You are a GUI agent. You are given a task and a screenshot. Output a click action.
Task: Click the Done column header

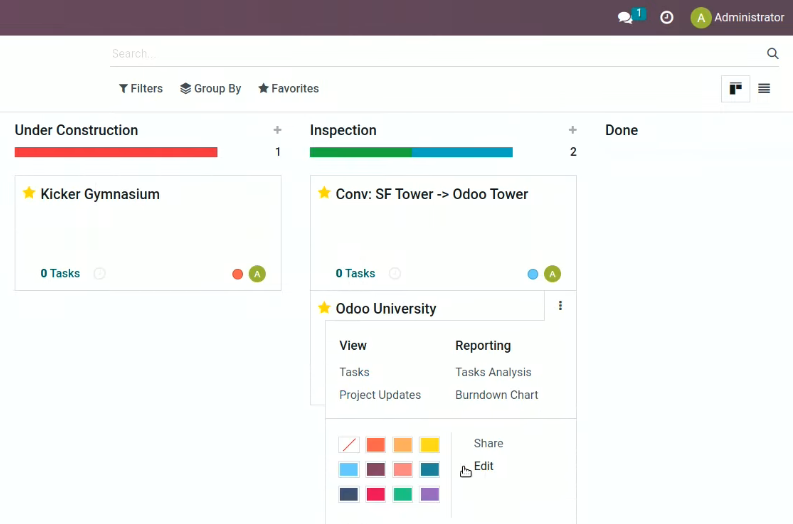tap(622, 130)
